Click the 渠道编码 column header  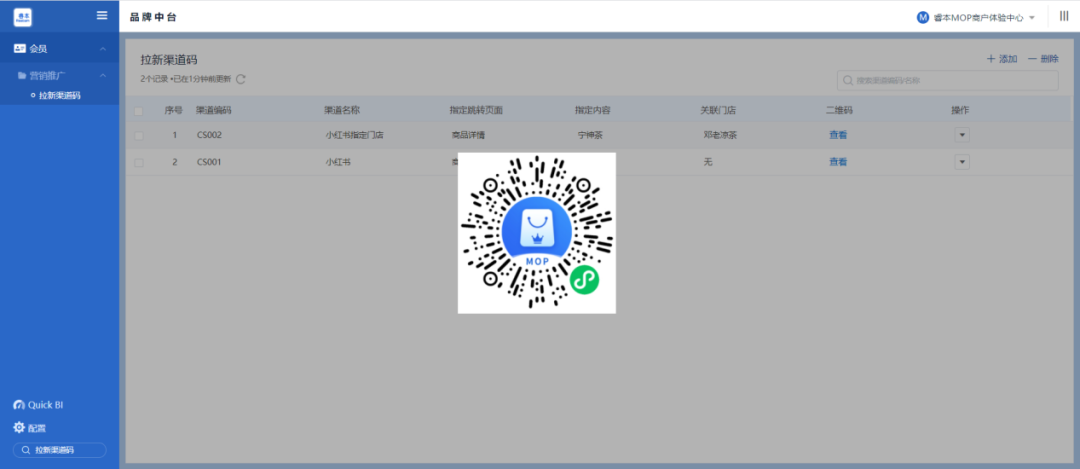pyautogui.click(x=214, y=110)
